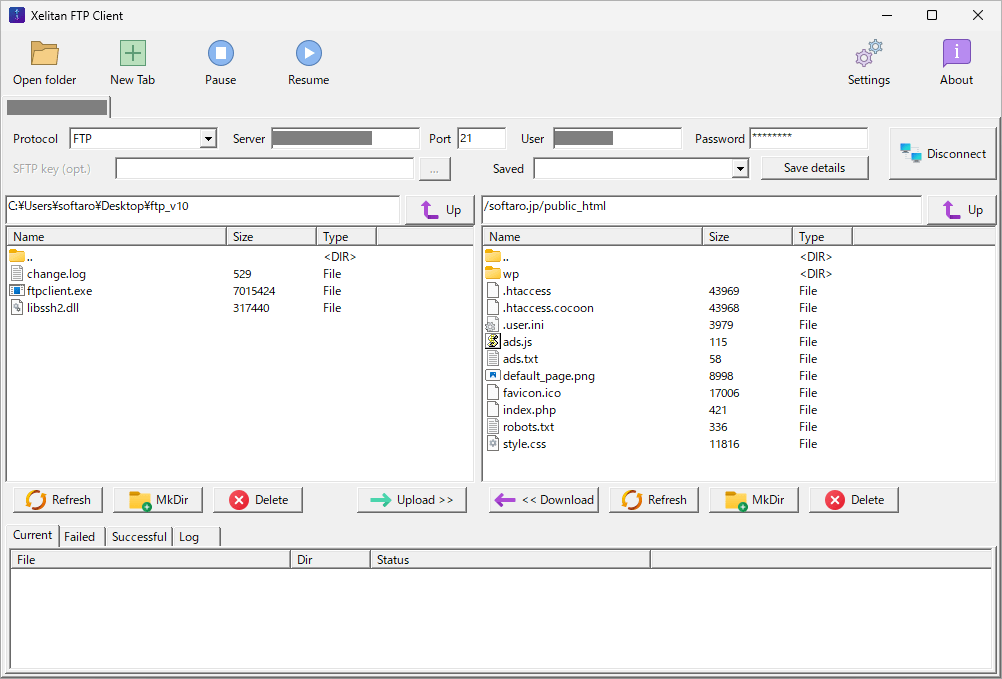Click size value 7015424 for ftpclient.exe
1002x679 pixels.
pos(254,291)
